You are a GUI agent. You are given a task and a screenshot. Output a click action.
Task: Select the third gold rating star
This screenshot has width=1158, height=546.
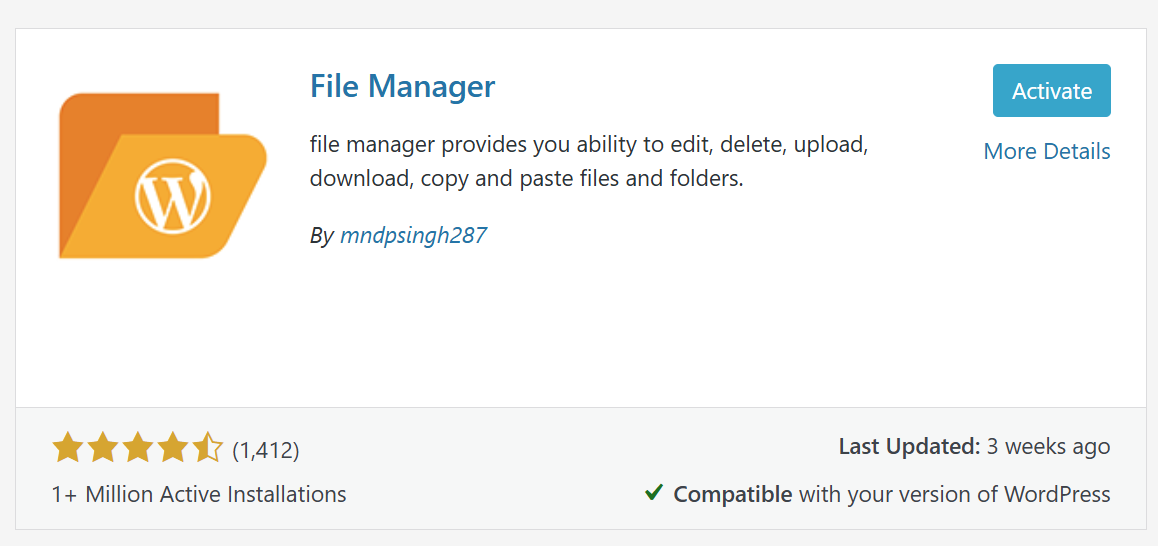[137, 449]
